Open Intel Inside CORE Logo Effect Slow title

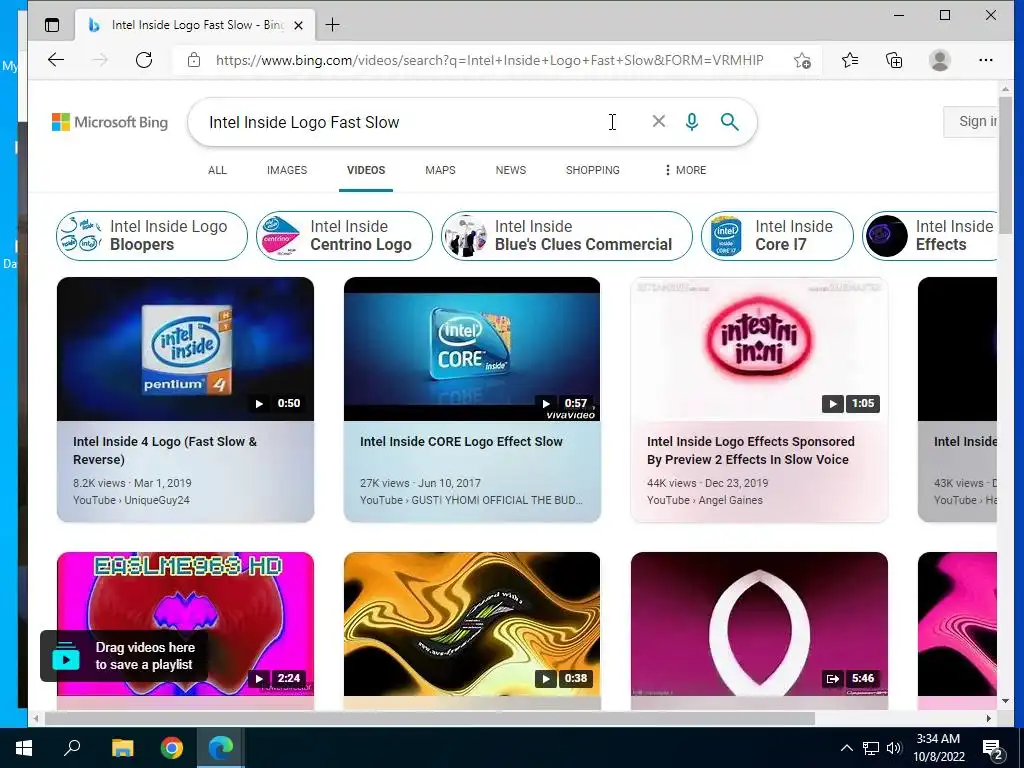(461, 441)
